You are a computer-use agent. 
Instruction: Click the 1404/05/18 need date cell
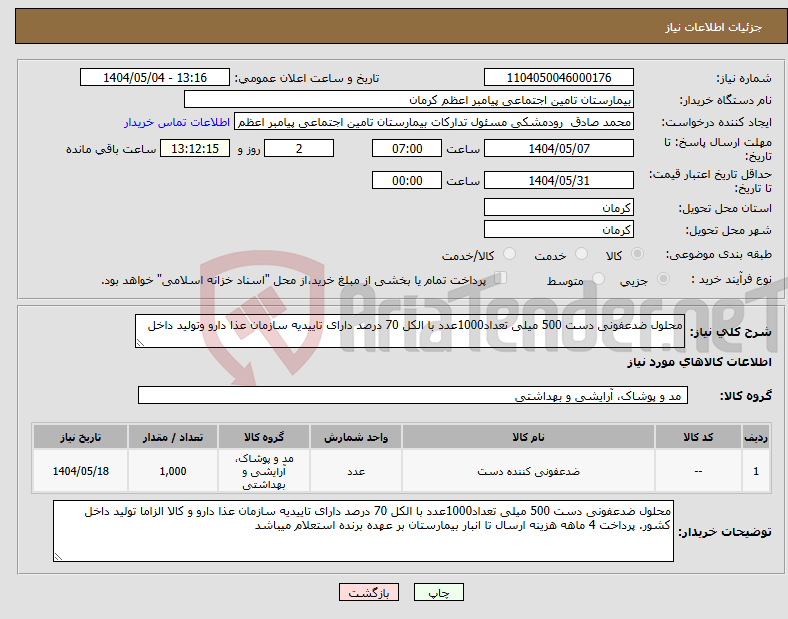(80, 471)
